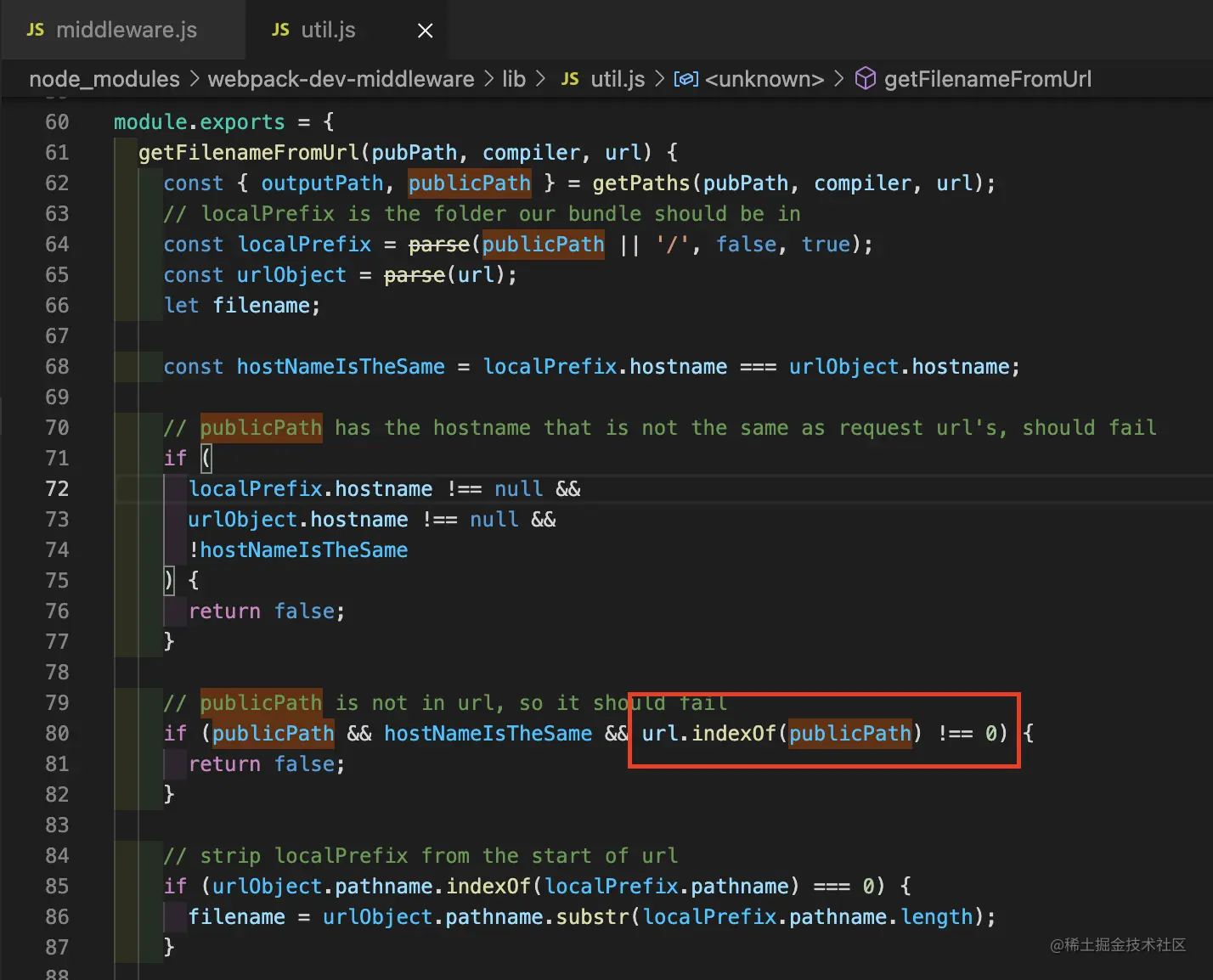Click 'hostNameIsTheSame' on line 80
The width and height of the screenshot is (1213, 980).
click(x=488, y=734)
